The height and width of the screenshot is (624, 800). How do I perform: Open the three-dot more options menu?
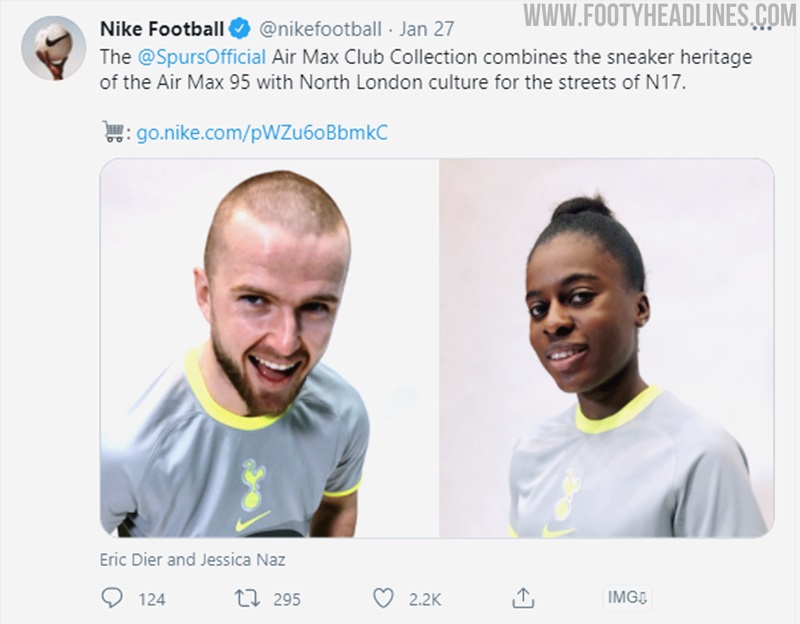coord(762,29)
